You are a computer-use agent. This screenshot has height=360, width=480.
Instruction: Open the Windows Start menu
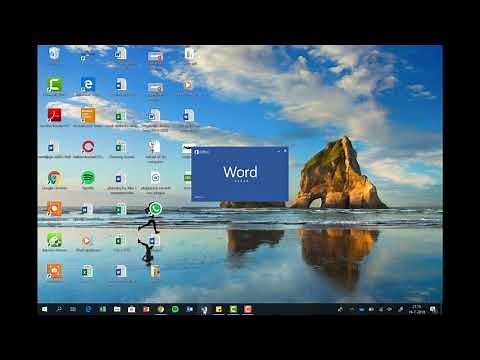point(44,309)
